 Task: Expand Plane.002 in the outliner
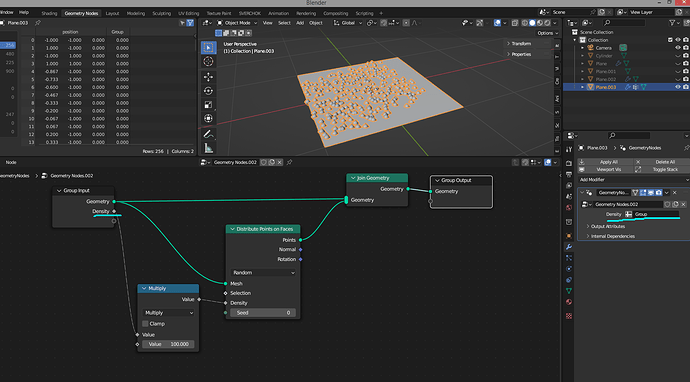click(x=583, y=79)
